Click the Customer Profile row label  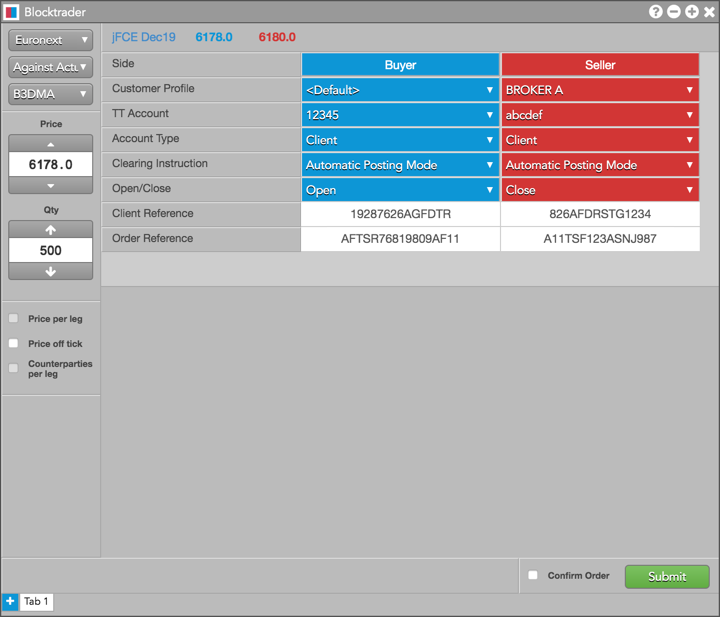point(153,88)
